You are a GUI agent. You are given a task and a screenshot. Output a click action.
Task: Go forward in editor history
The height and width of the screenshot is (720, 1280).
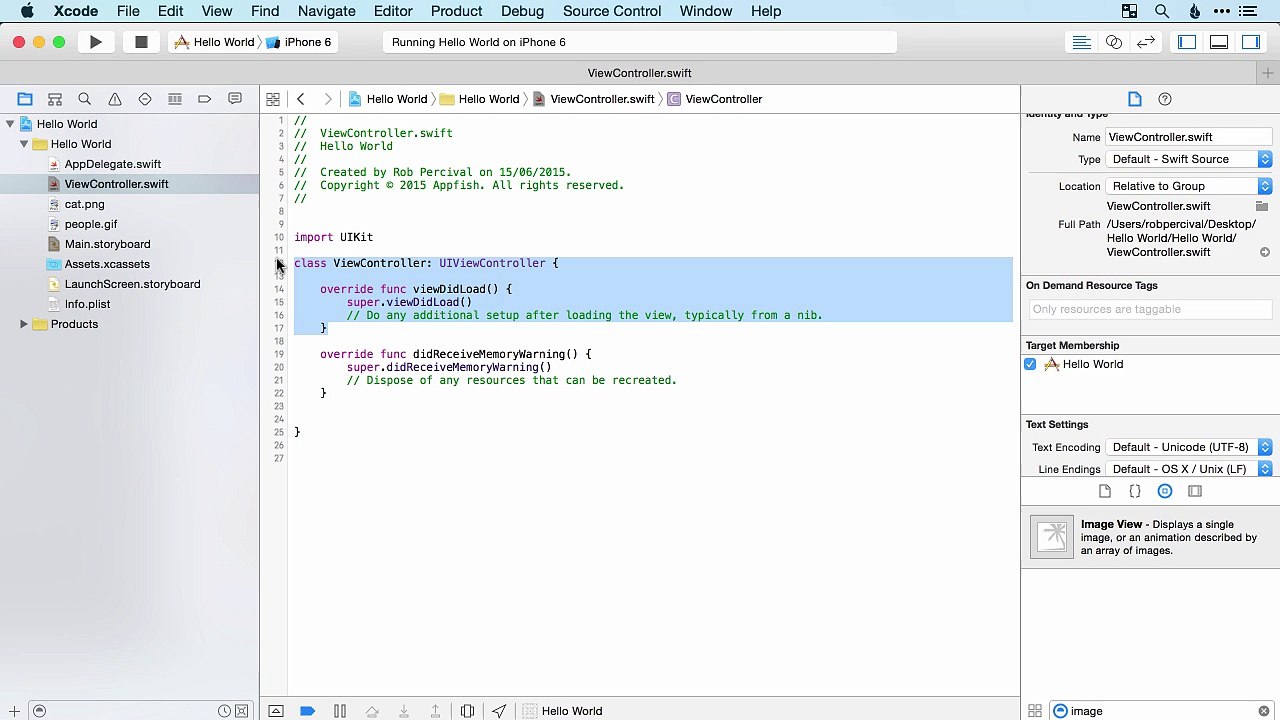coord(327,99)
